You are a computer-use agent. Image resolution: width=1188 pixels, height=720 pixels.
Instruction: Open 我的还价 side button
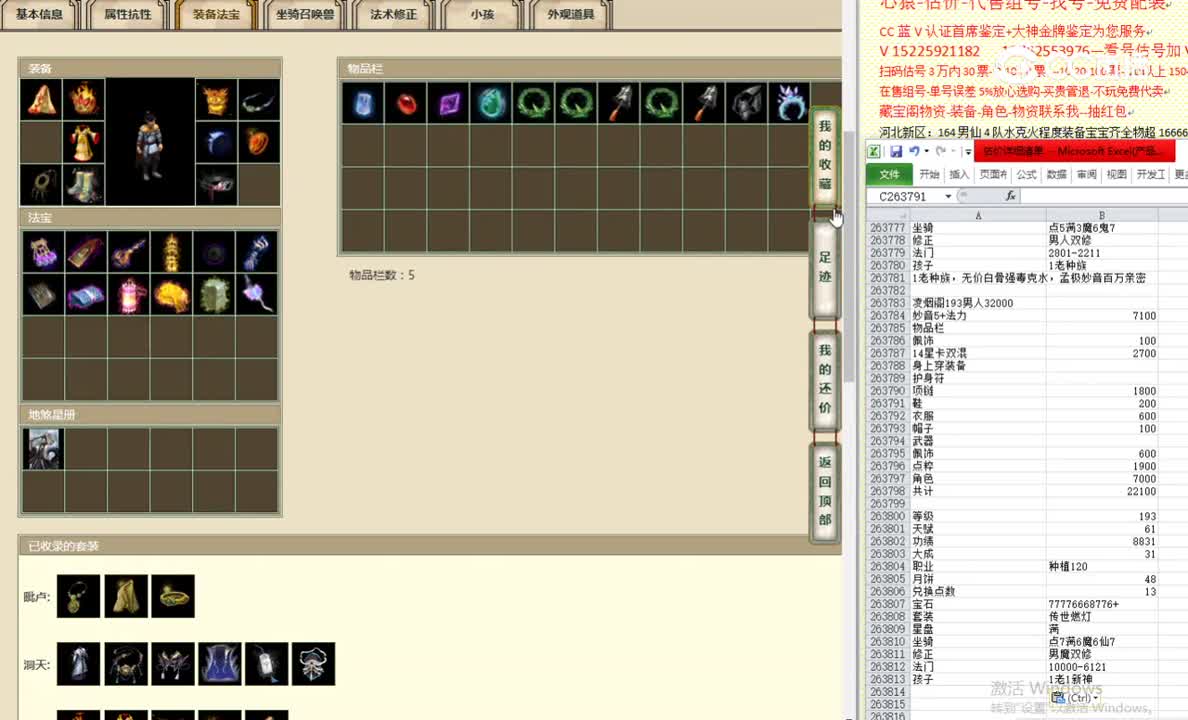825,379
